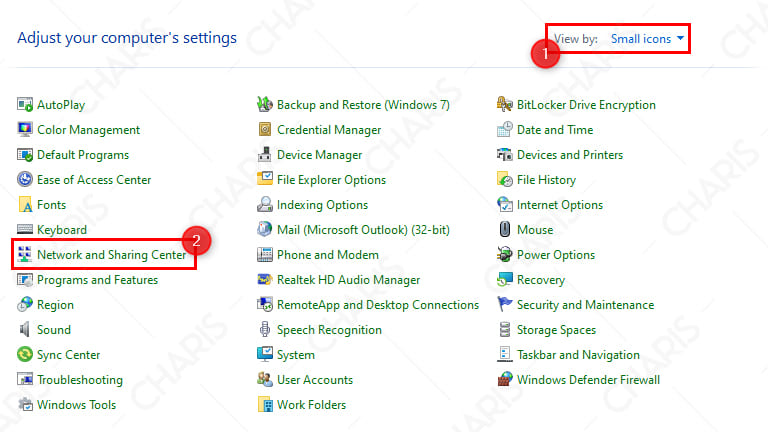Open the Network and Sharing Center link
The width and height of the screenshot is (768, 432).
pos(112,255)
